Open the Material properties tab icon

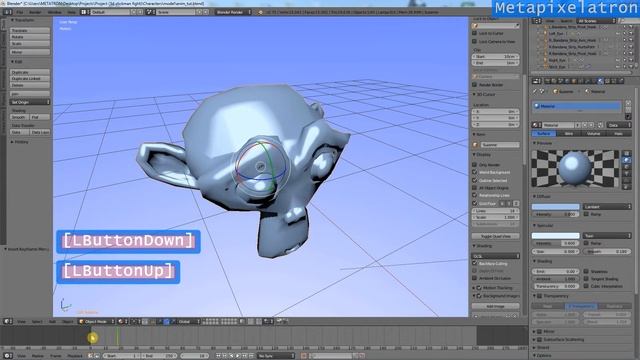tap(600, 81)
